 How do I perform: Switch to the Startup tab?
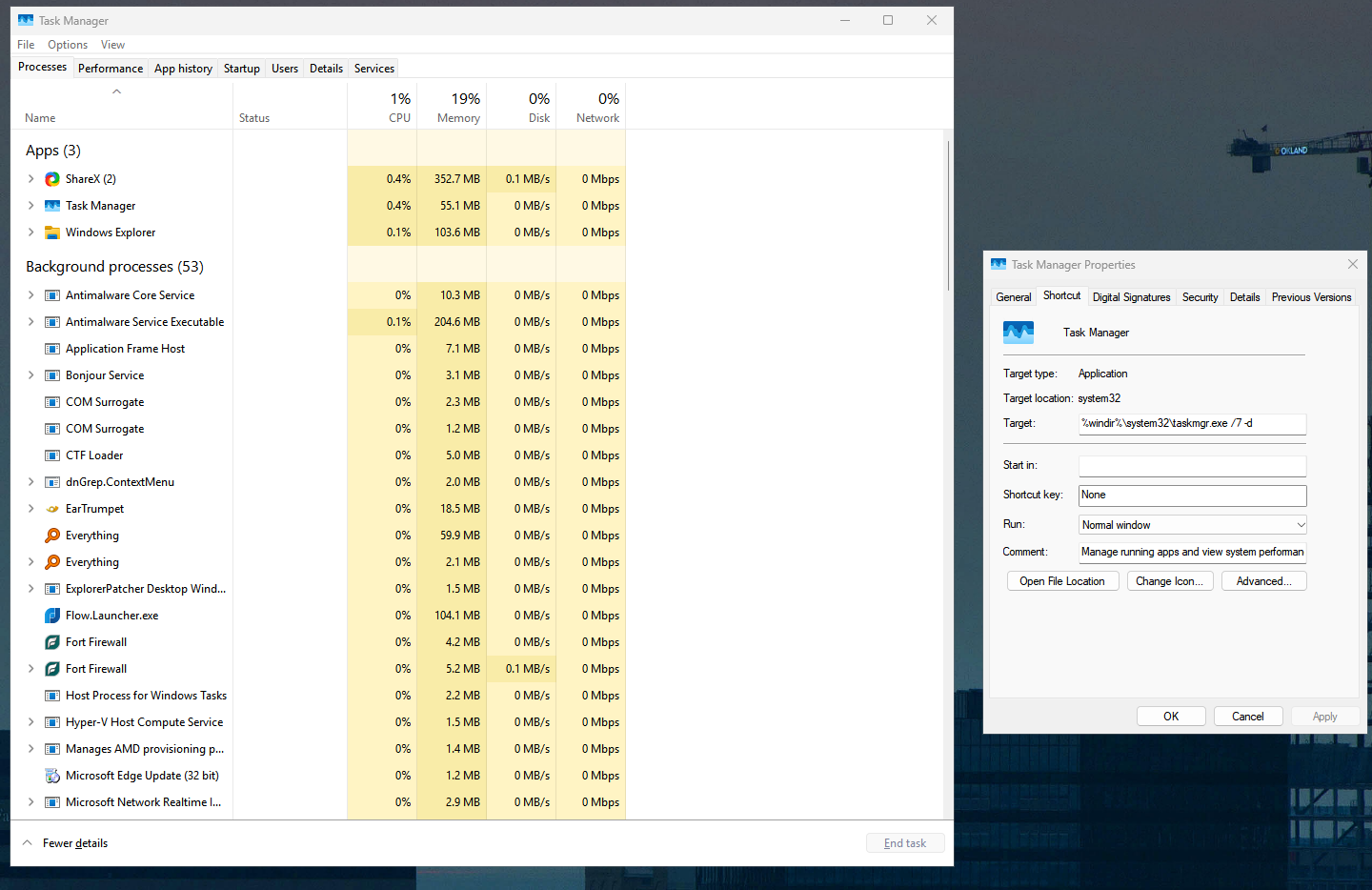242,69
